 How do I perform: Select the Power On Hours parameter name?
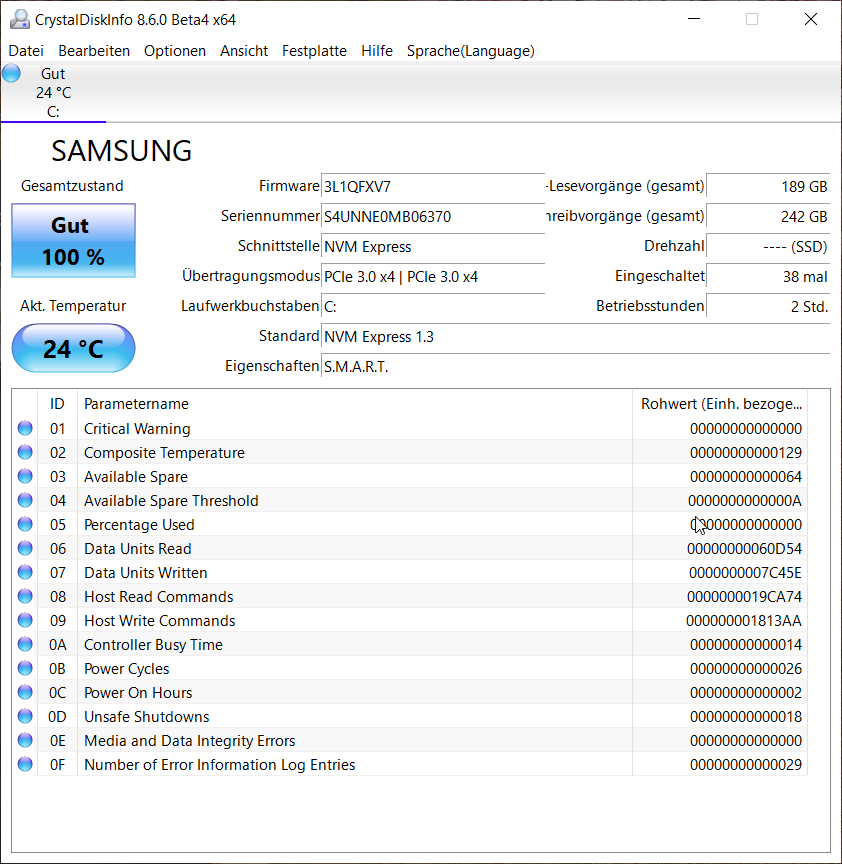point(138,693)
